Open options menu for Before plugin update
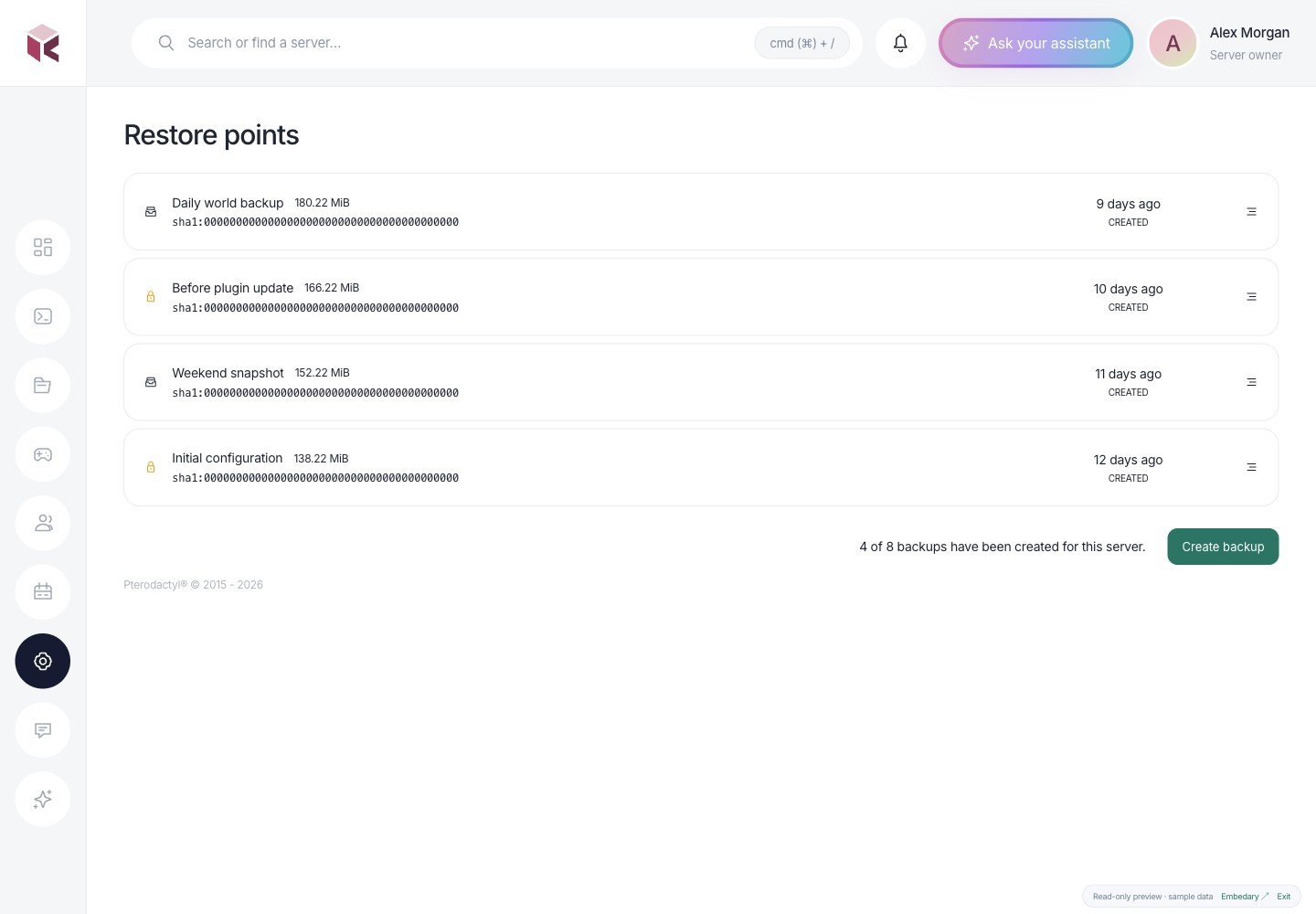Image resolution: width=1316 pixels, height=914 pixels. click(x=1251, y=297)
